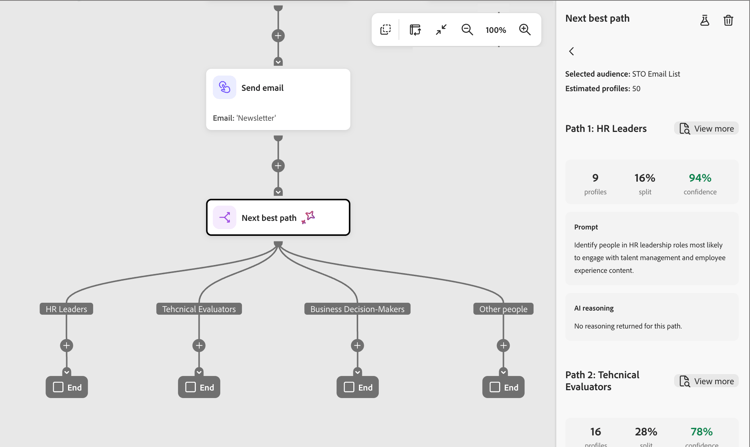The height and width of the screenshot is (447, 750).
Task: Select the Other people branch label
Action: coord(503,309)
